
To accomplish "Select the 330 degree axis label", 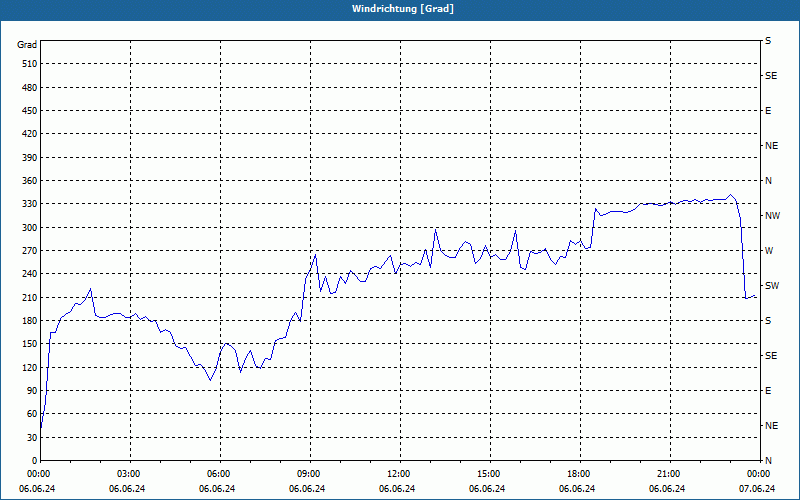I will click(x=30, y=204).
